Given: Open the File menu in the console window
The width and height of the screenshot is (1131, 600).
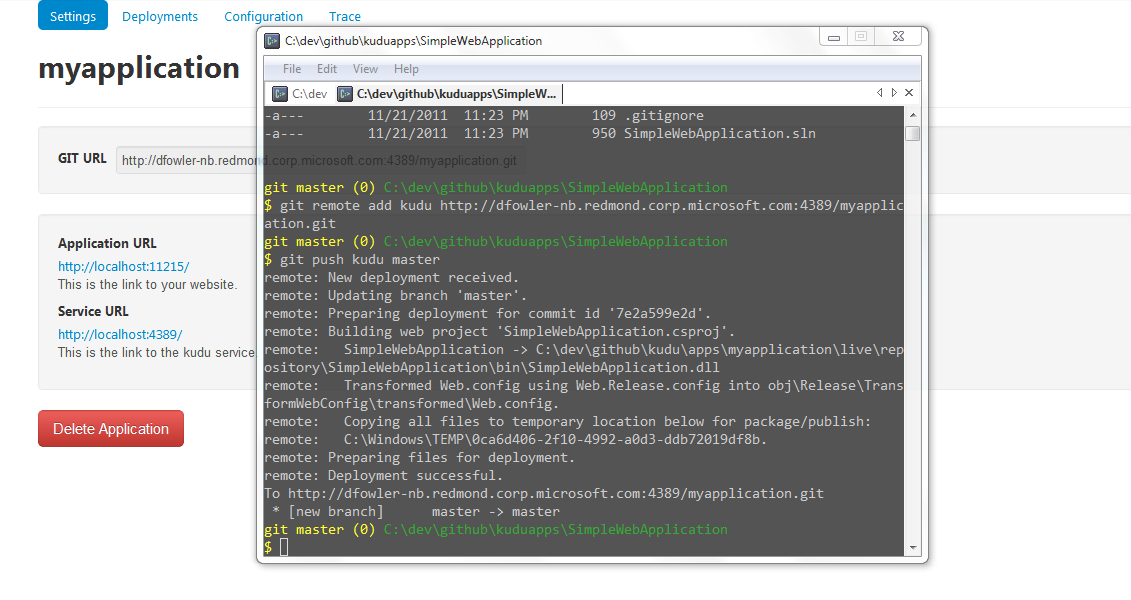Looking at the screenshot, I should tap(292, 69).
